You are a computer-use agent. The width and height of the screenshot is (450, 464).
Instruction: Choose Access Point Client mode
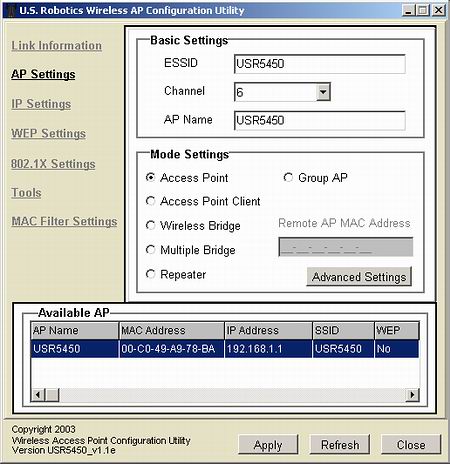pyautogui.click(x=151, y=201)
